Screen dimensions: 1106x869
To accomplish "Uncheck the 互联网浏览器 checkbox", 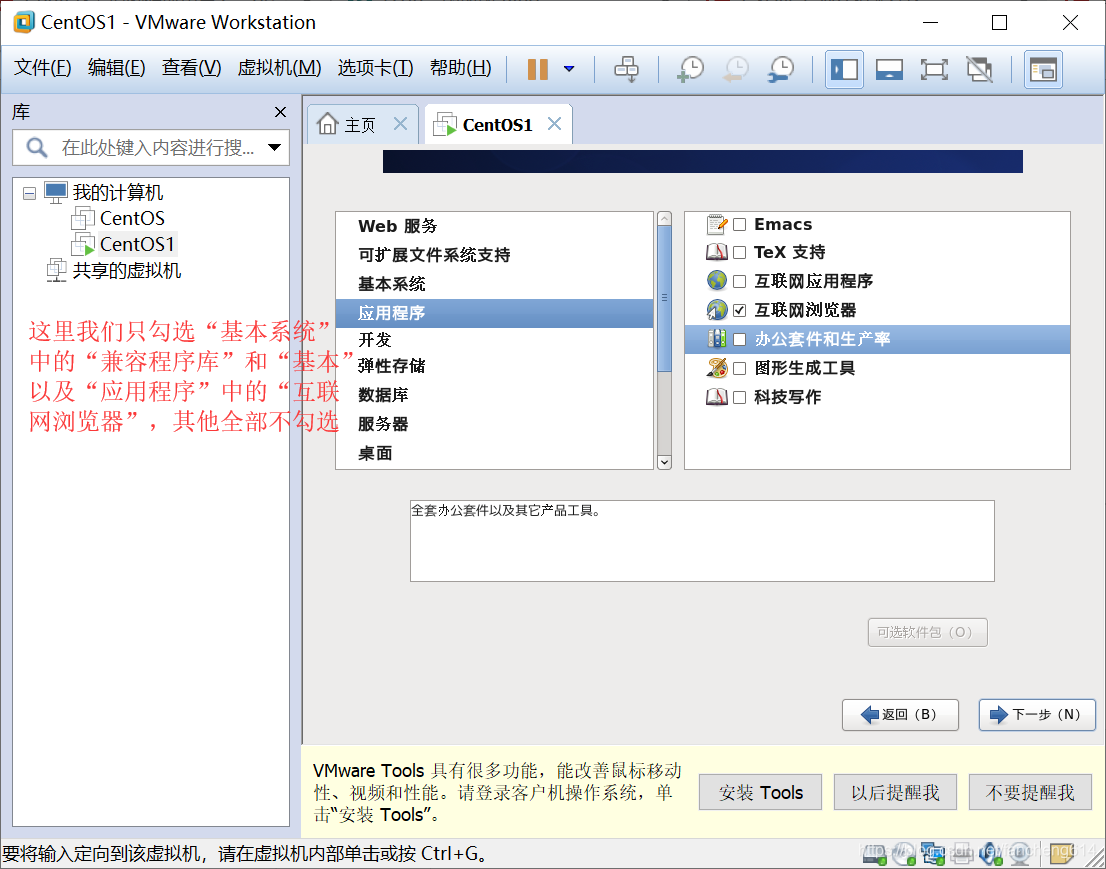I will point(739,310).
